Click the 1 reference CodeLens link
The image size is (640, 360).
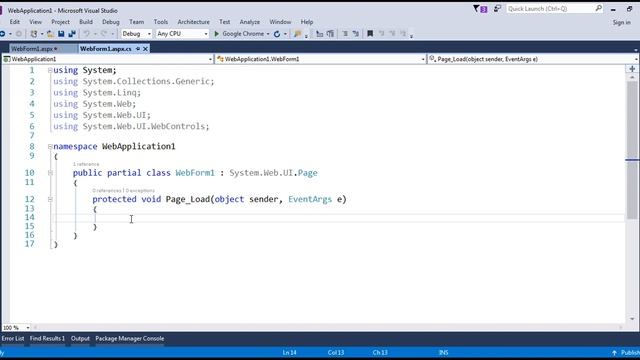click(x=86, y=164)
